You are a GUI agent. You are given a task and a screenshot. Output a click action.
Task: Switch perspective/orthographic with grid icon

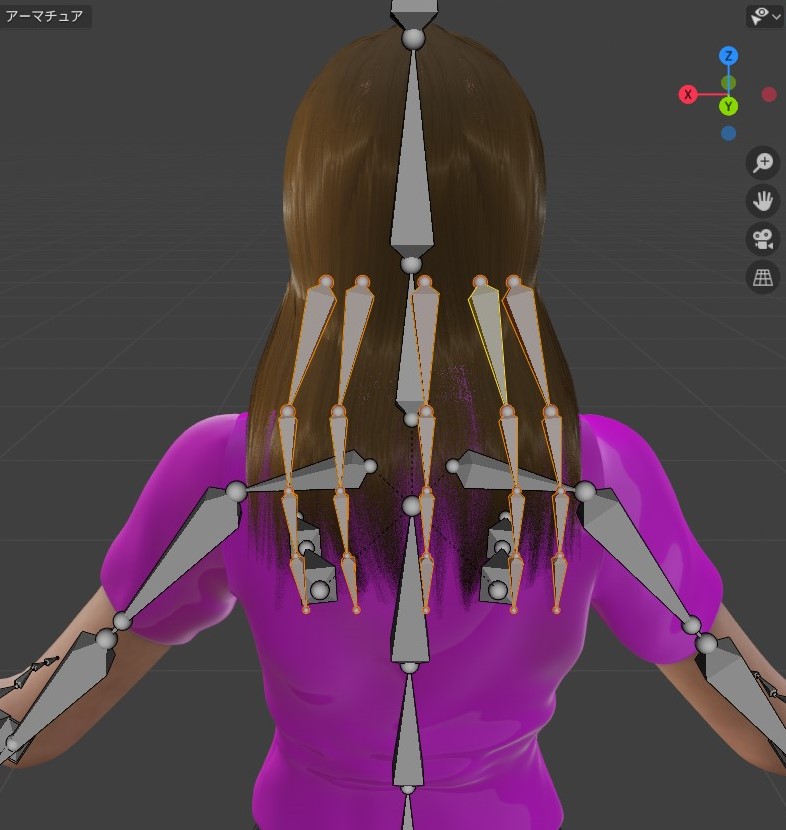763,277
